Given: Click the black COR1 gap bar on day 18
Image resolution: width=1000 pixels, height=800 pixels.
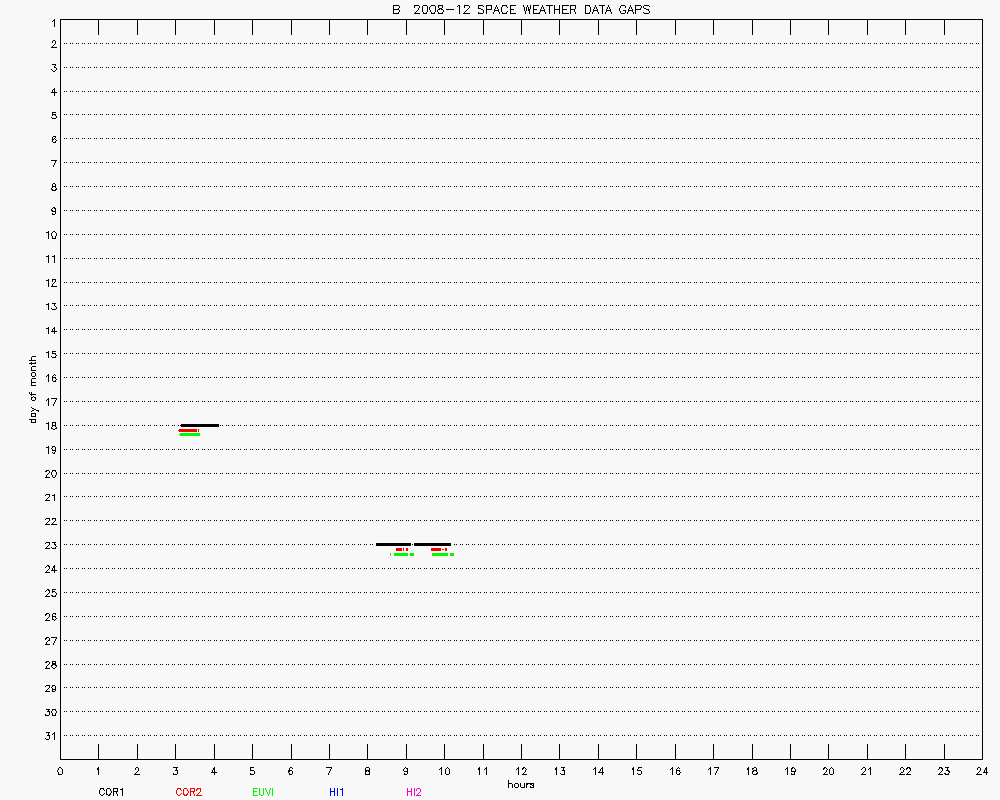Looking at the screenshot, I should (199, 425).
